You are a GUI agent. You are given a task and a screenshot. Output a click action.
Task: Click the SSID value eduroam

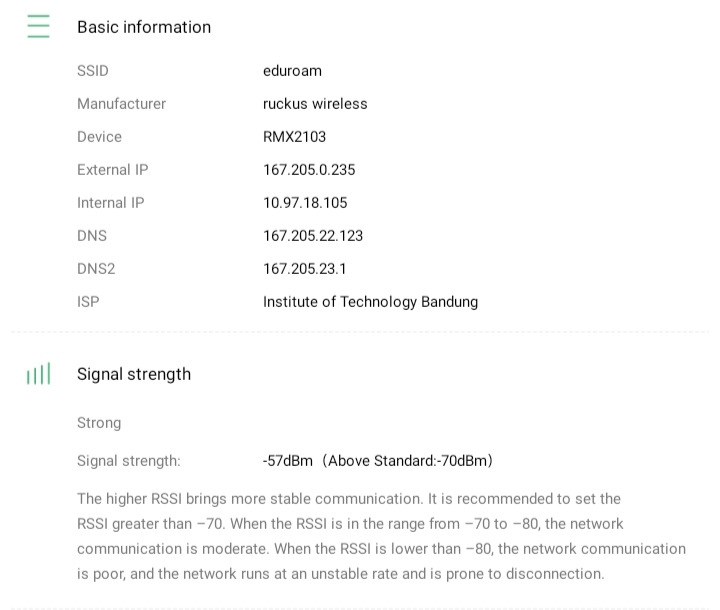point(292,71)
